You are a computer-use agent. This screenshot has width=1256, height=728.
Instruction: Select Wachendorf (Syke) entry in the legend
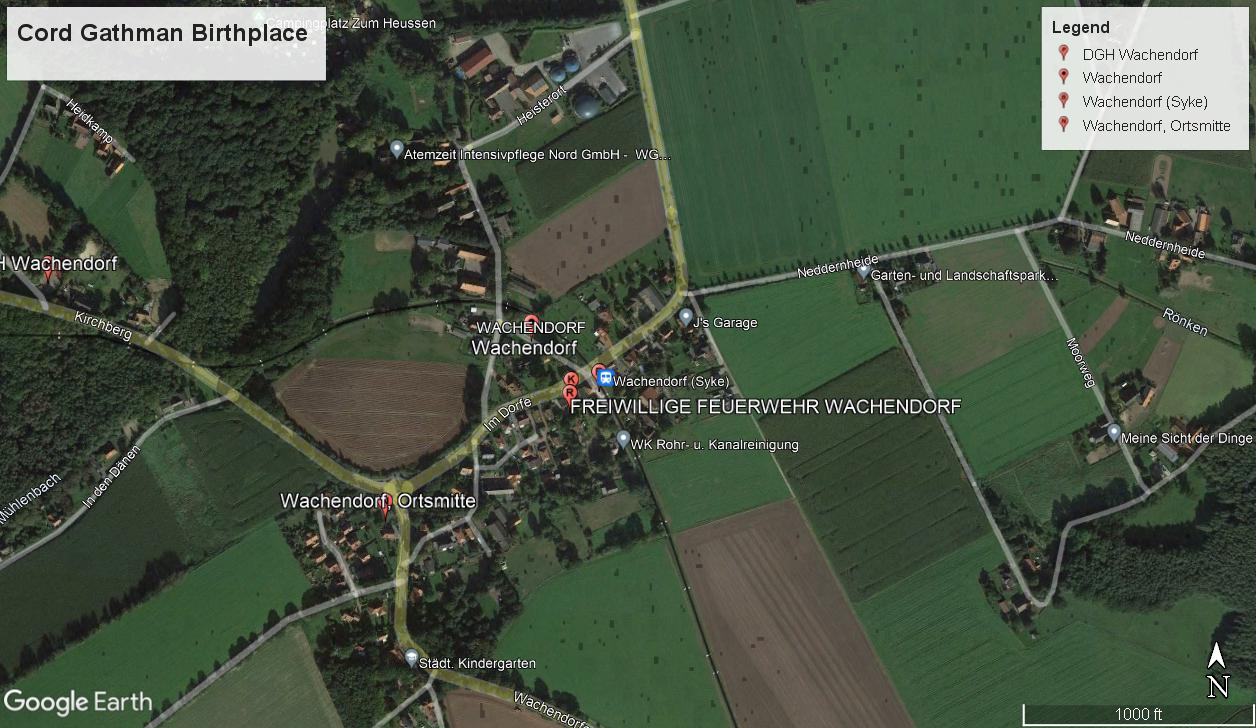point(1145,102)
